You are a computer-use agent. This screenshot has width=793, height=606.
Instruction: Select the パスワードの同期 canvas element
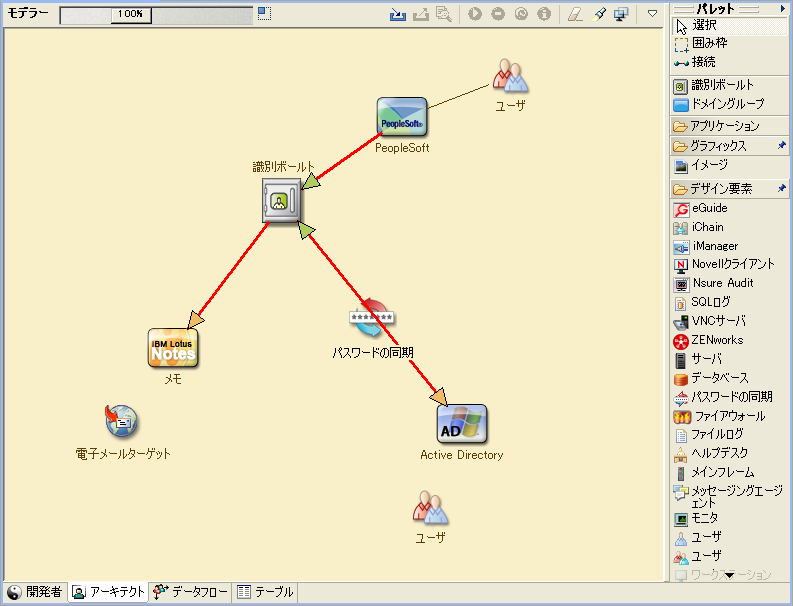[x=372, y=318]
